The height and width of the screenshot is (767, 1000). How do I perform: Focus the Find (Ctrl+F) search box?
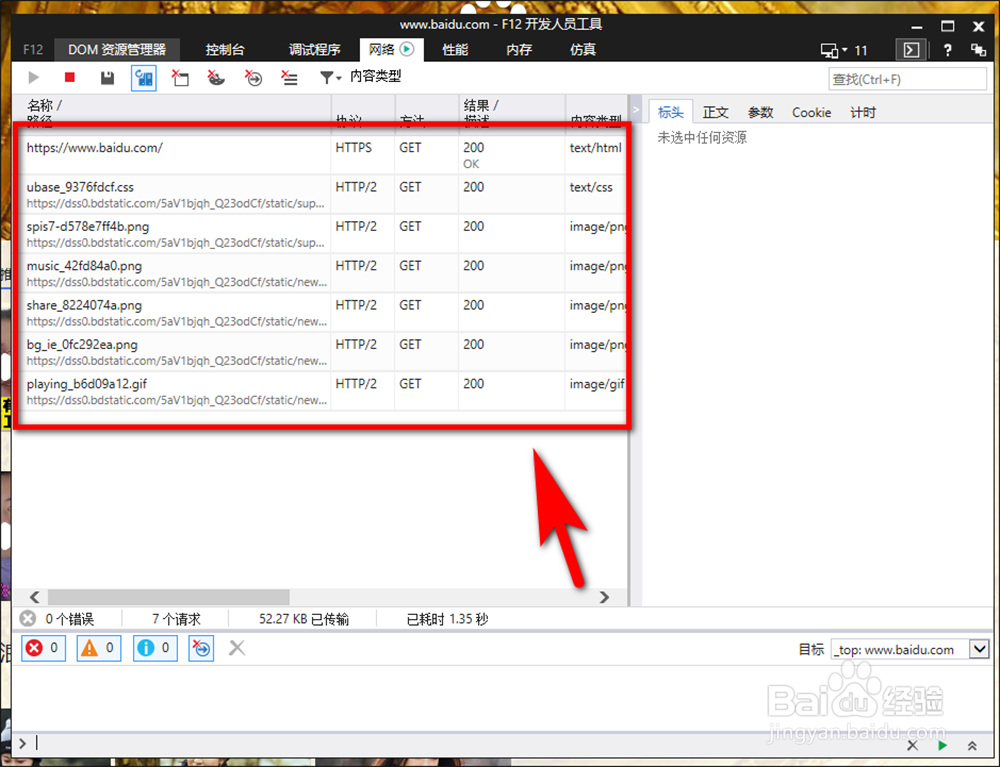coord(907,79)
